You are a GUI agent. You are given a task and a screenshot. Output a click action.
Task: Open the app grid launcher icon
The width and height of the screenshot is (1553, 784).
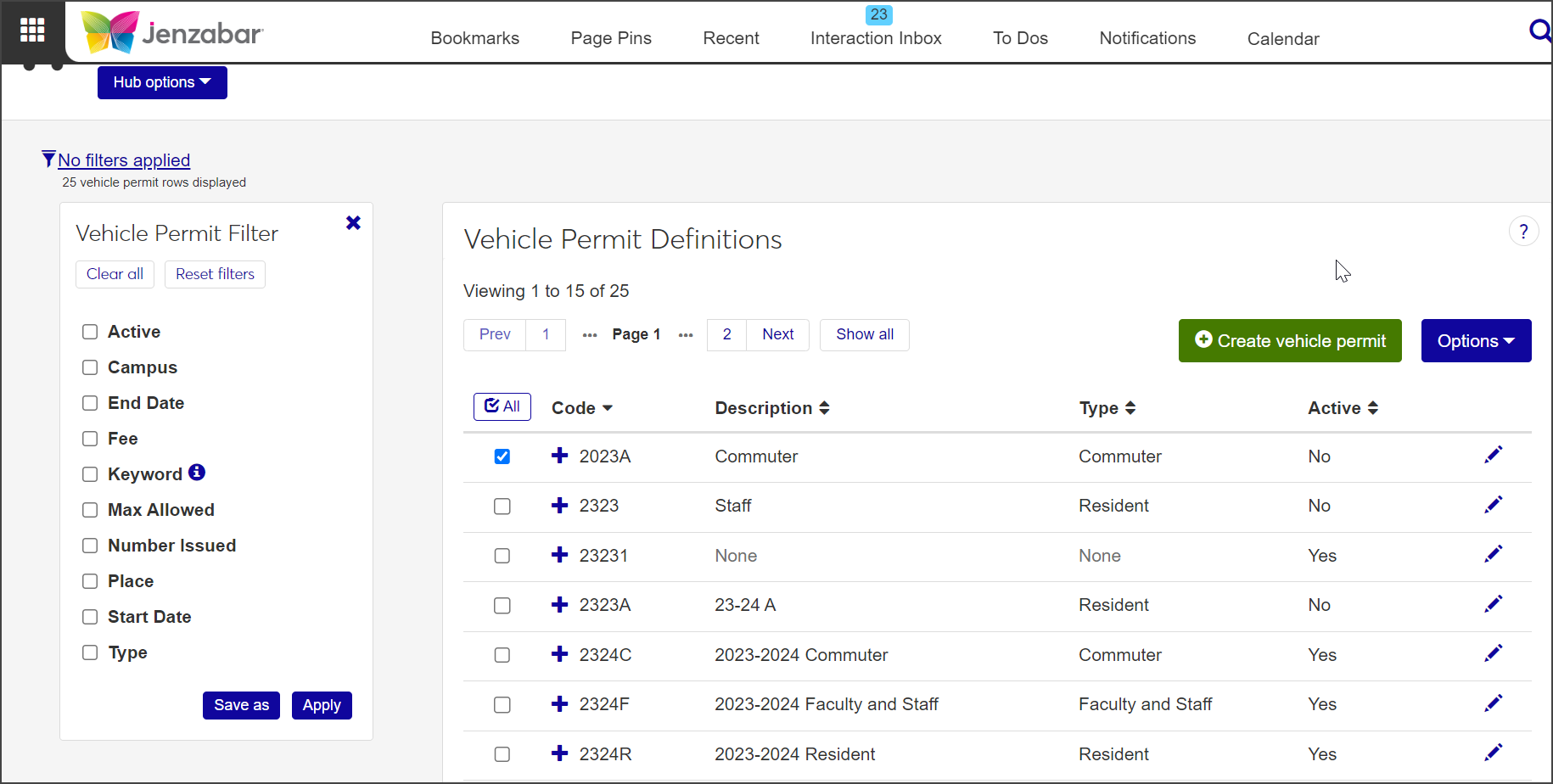coord(32,30)
